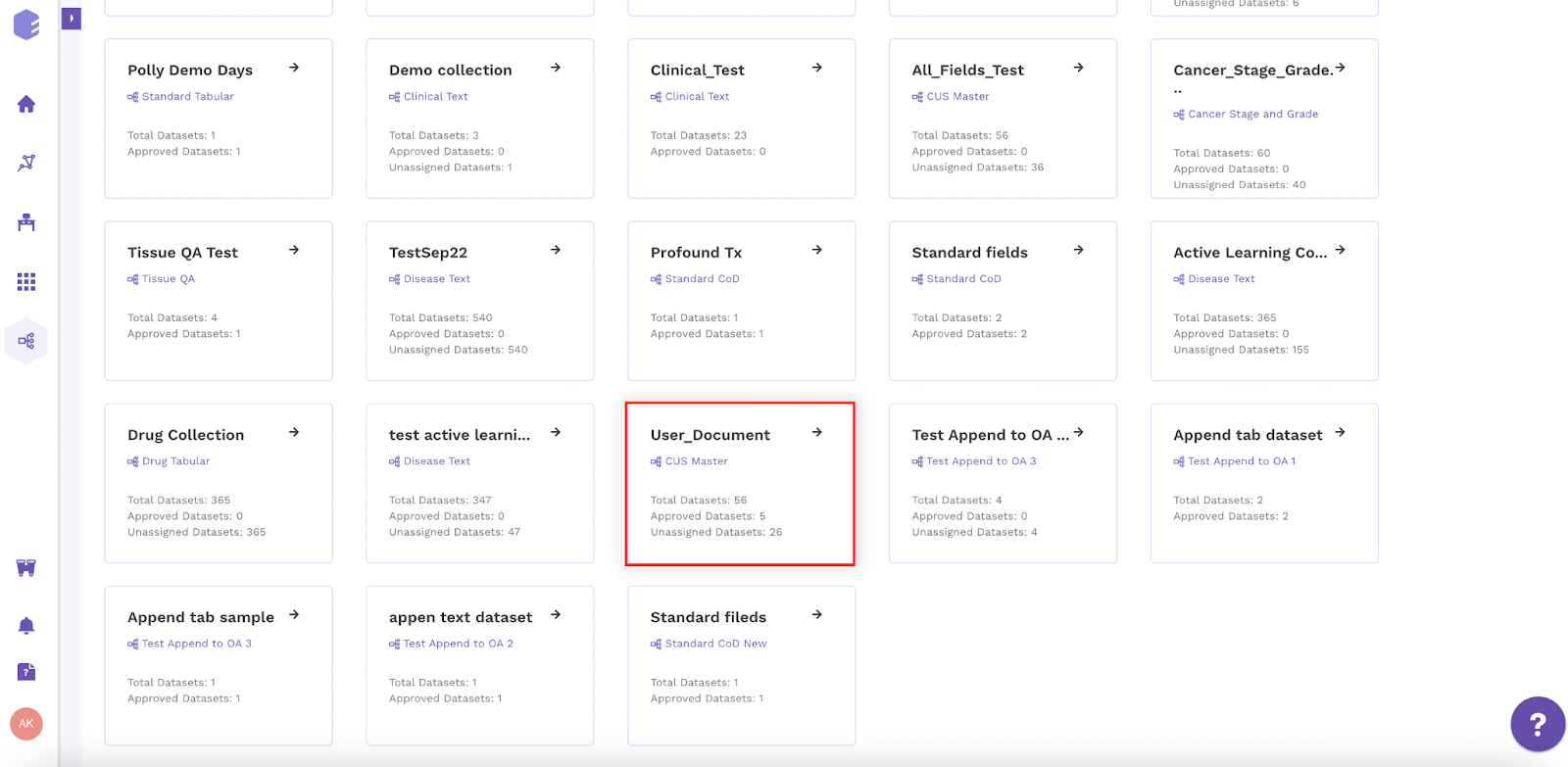Open Append tab dataset collection arrow
The width and height of the screenshot is (1568, 767).
pos(1341,432)
